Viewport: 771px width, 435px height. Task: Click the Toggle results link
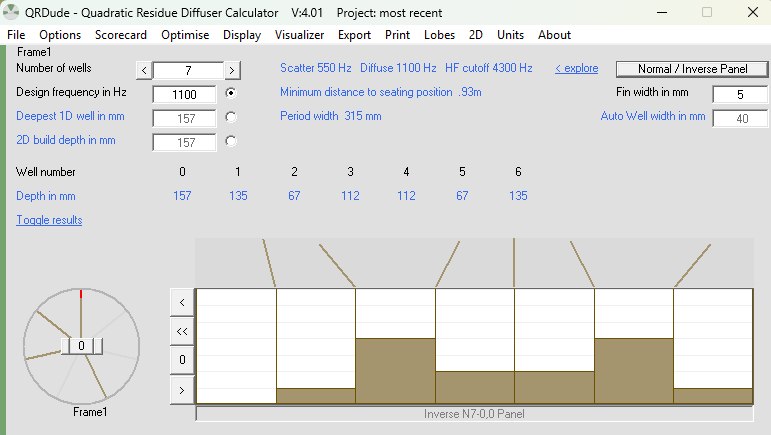[x=49, y=220]
